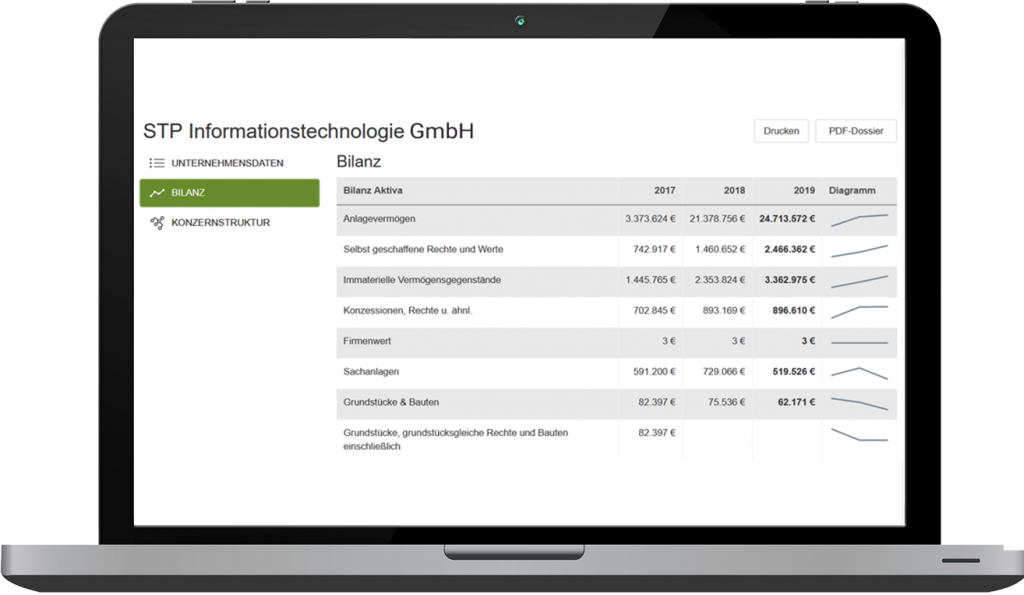Click the Sachanlagen sparkline diagram
Image resolution: width=1024 pixels, height=595 pixels.
point(859,373)
